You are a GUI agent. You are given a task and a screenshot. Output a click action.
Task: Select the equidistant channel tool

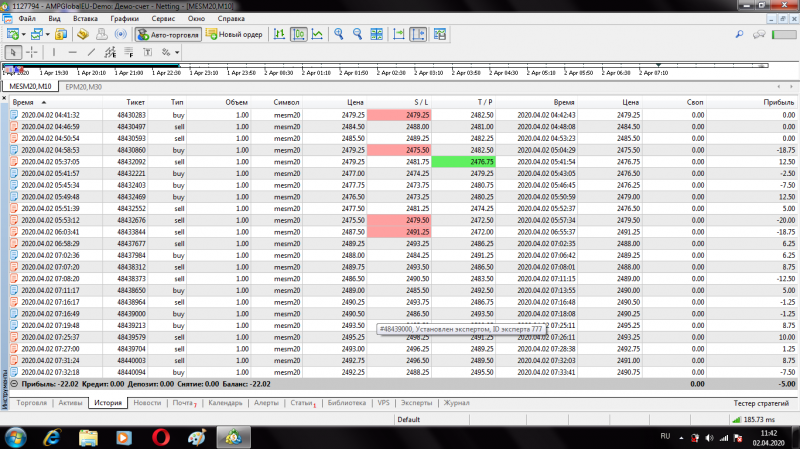pos(110,52)
